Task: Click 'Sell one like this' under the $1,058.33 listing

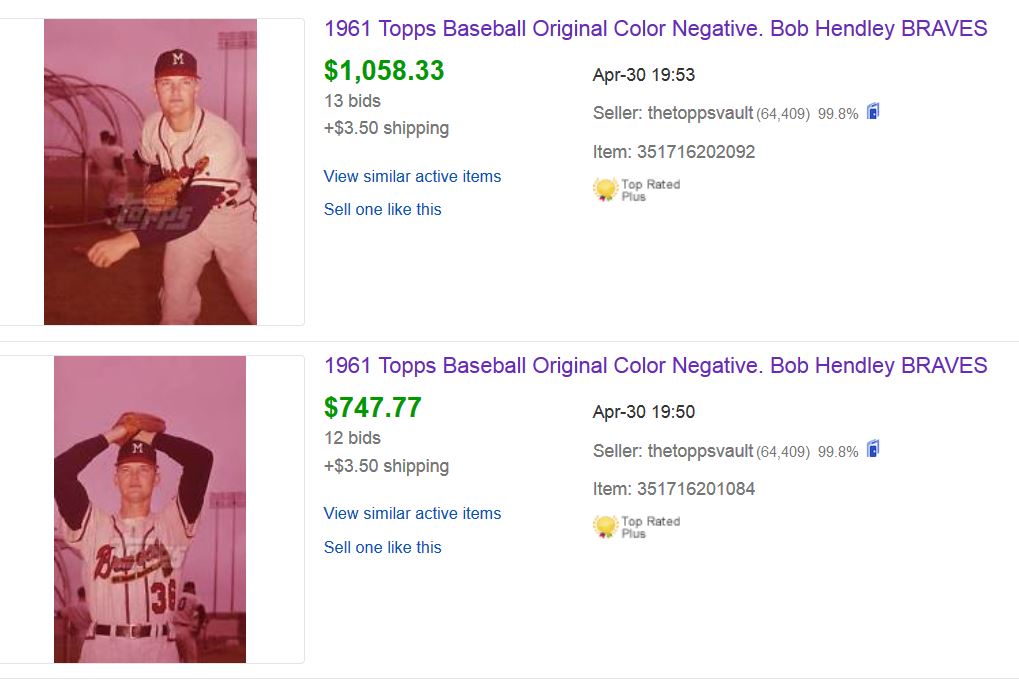Action: 382,209
